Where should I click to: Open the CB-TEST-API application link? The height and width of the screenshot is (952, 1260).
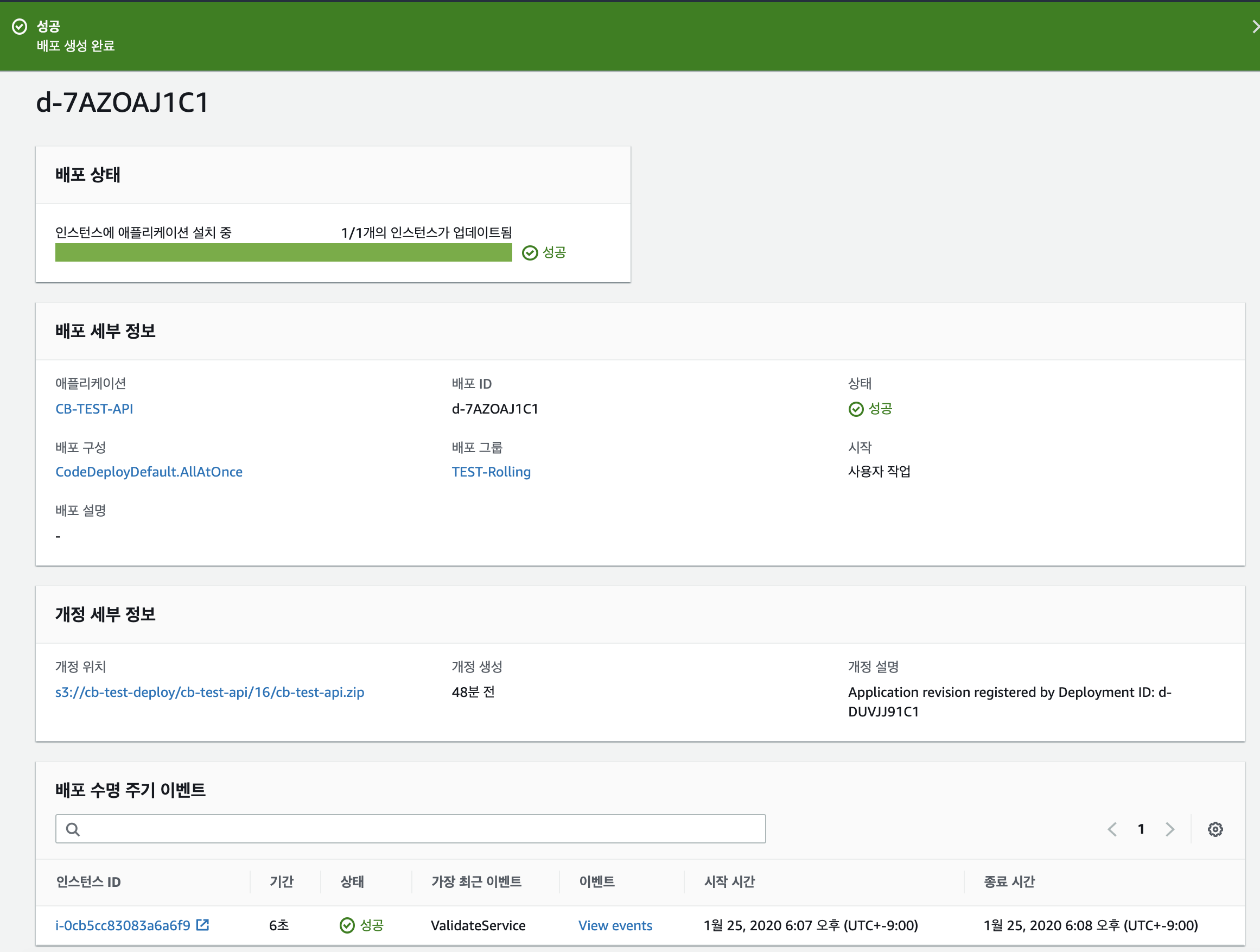click(94, 409)
